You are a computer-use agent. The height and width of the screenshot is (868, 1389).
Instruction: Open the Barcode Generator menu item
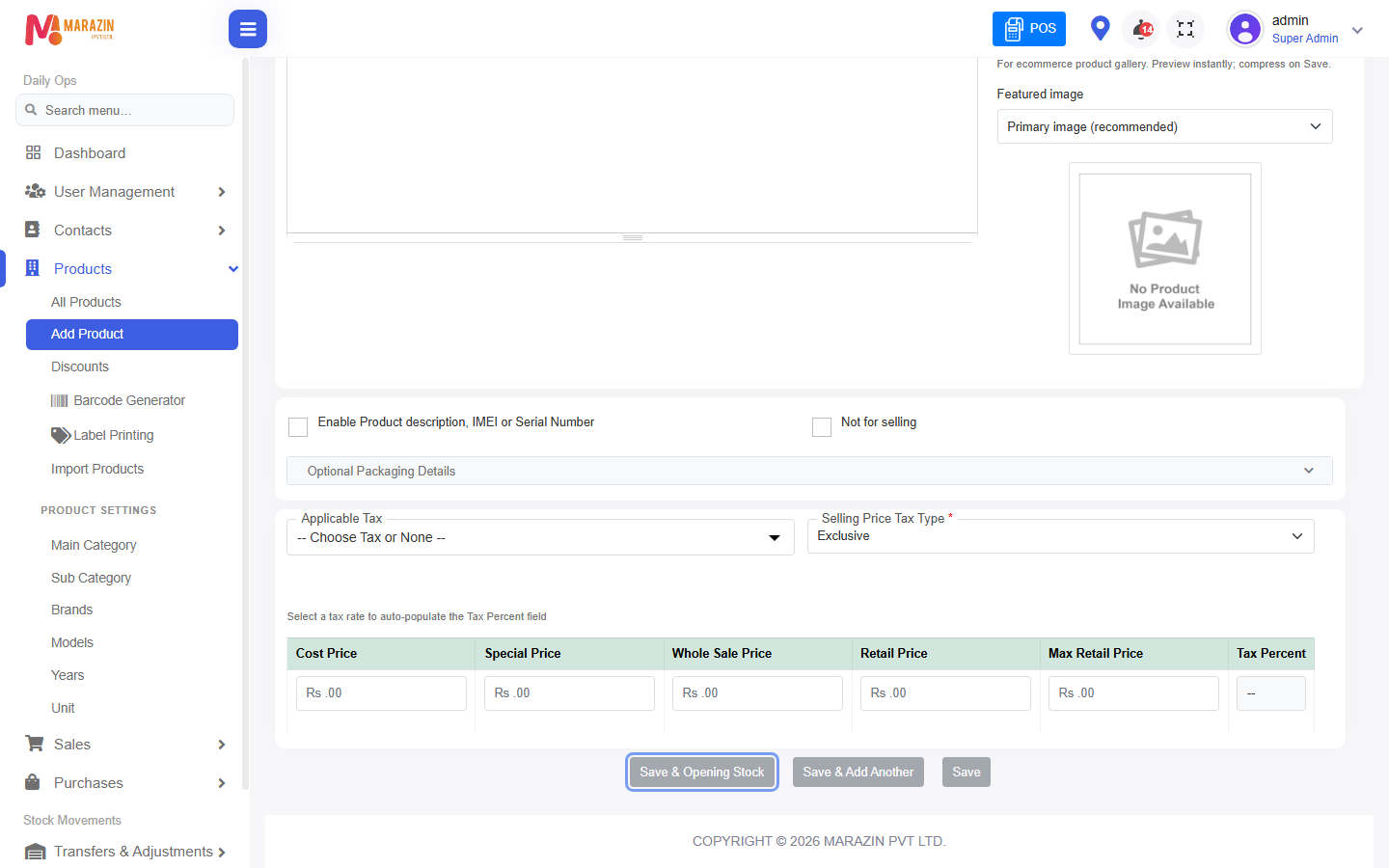pos(118,400)
